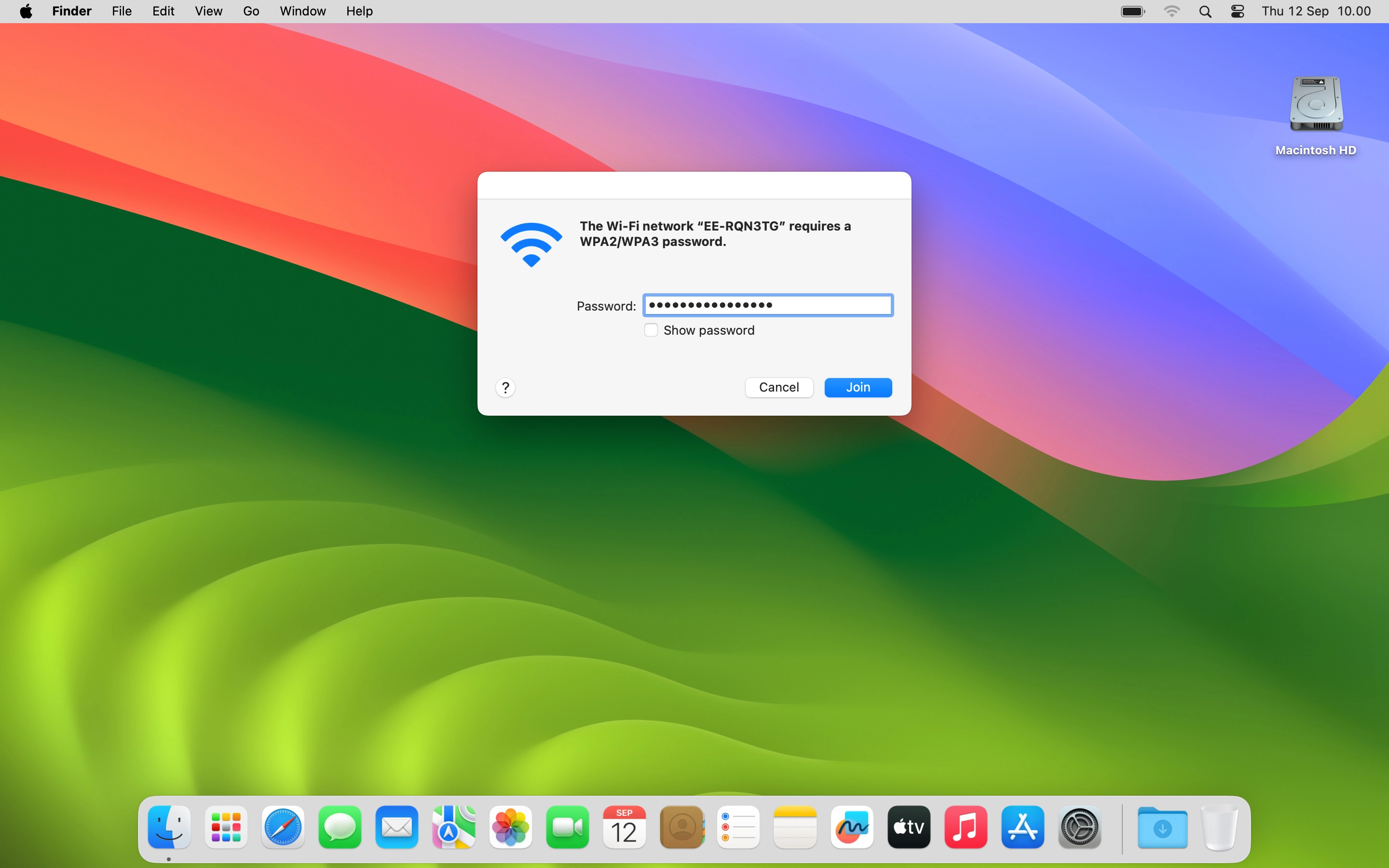Open the Window menu
The height and width of the screenshot is (868, 1389).
click(302, 11)
